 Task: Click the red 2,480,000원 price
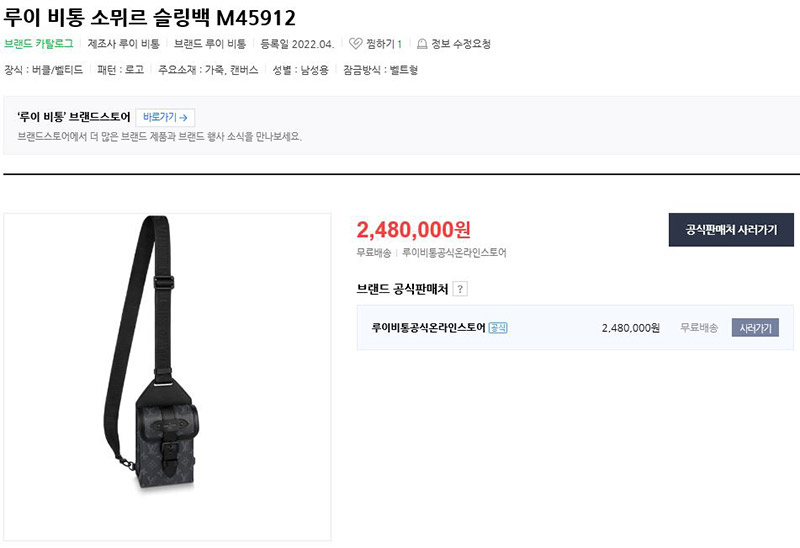(413, 230)
